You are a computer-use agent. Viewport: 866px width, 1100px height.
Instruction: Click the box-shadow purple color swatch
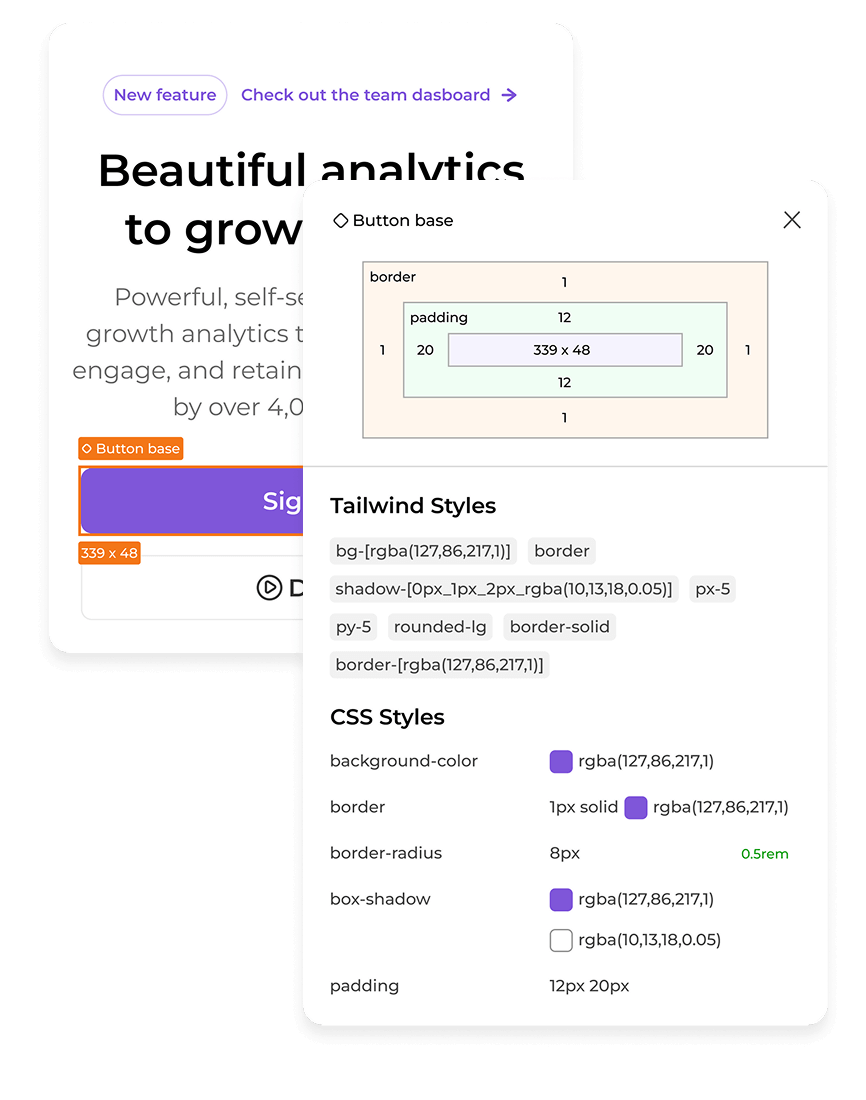pyautogui.click(x=561, y=899)
